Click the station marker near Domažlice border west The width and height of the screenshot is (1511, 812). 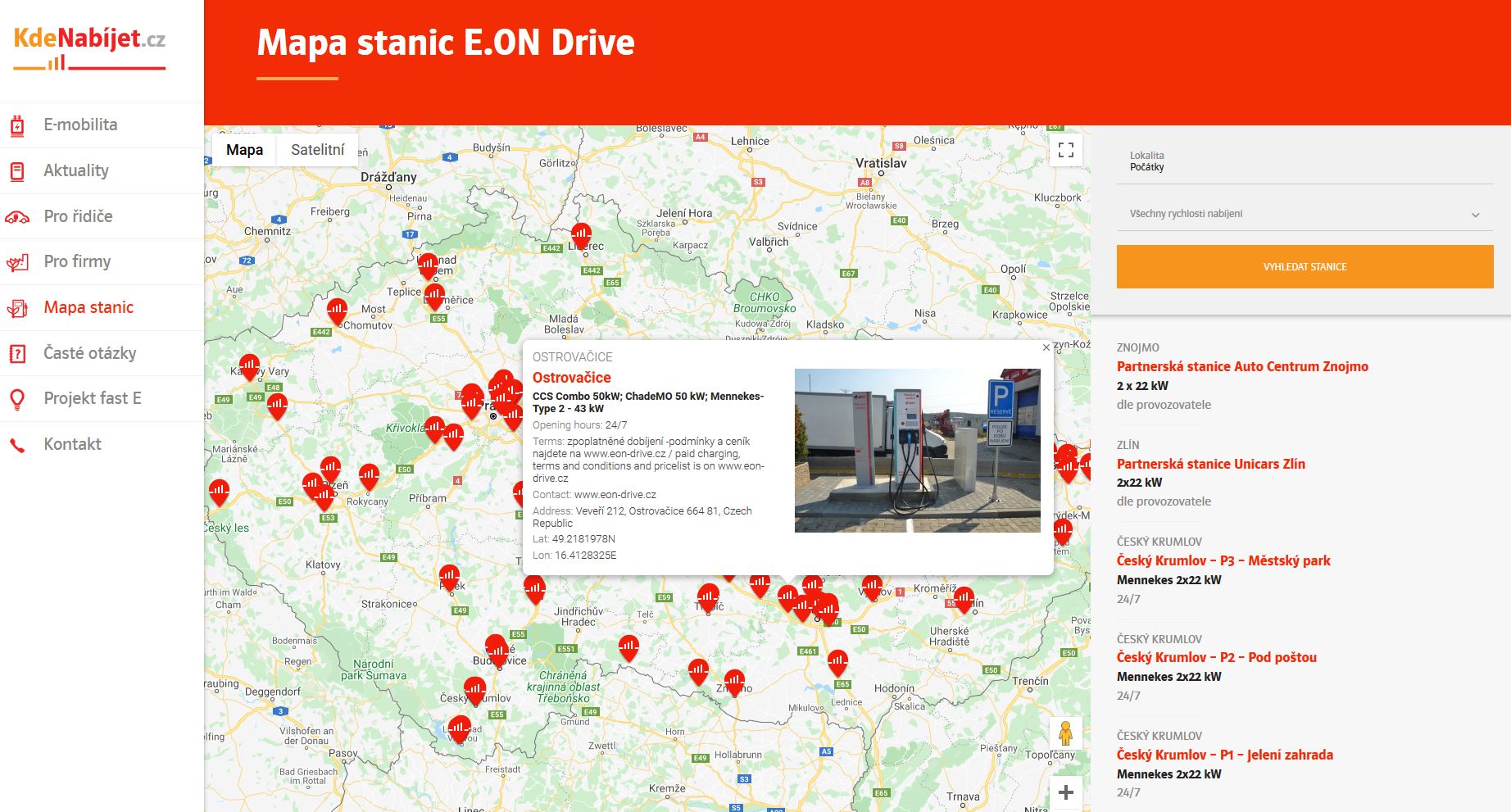pyautogui.click(x=219, y=493)
